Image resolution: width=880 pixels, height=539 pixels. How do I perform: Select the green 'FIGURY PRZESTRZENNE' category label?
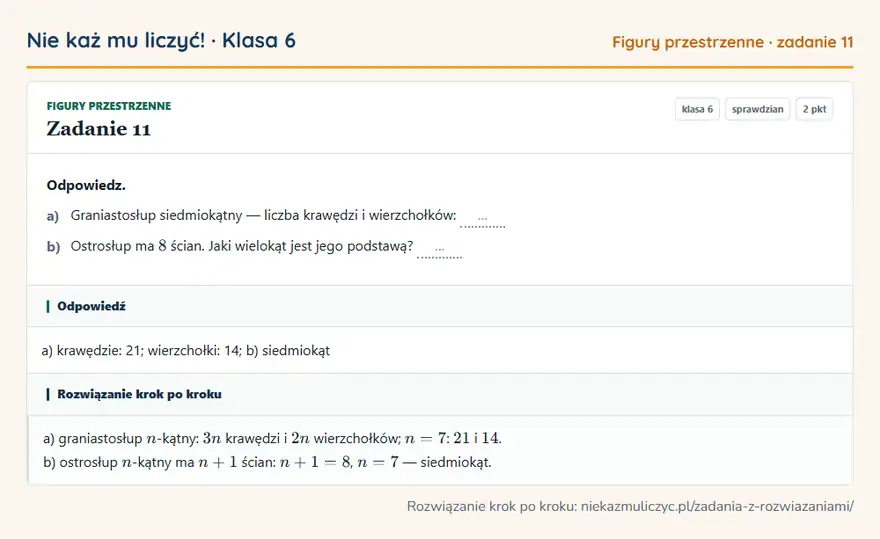tap(109, 106)
